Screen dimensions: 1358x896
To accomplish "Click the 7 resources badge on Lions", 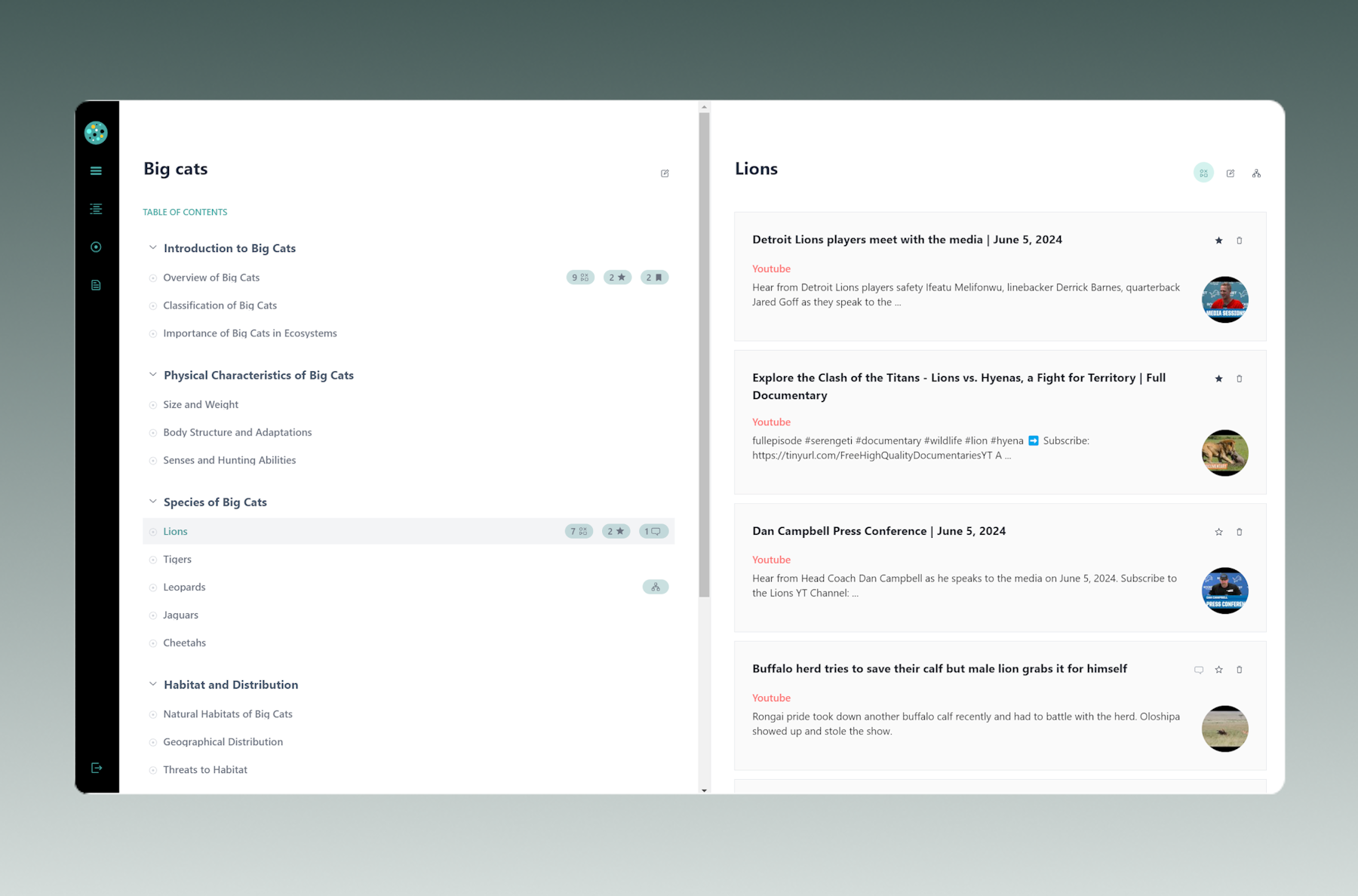I will [579, 532].
